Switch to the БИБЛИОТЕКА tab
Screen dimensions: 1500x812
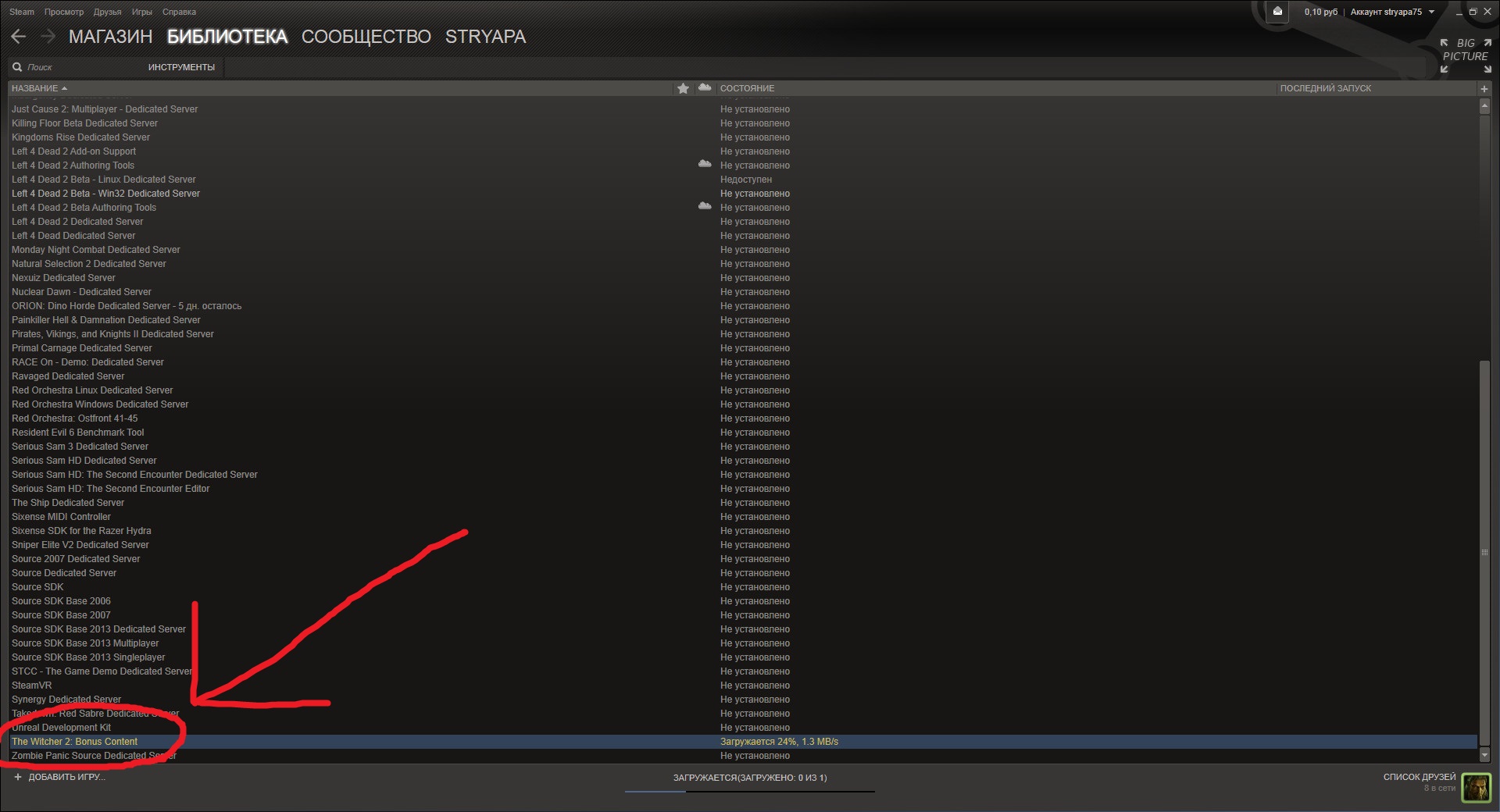pyautogui.click(x=227, y=37)
